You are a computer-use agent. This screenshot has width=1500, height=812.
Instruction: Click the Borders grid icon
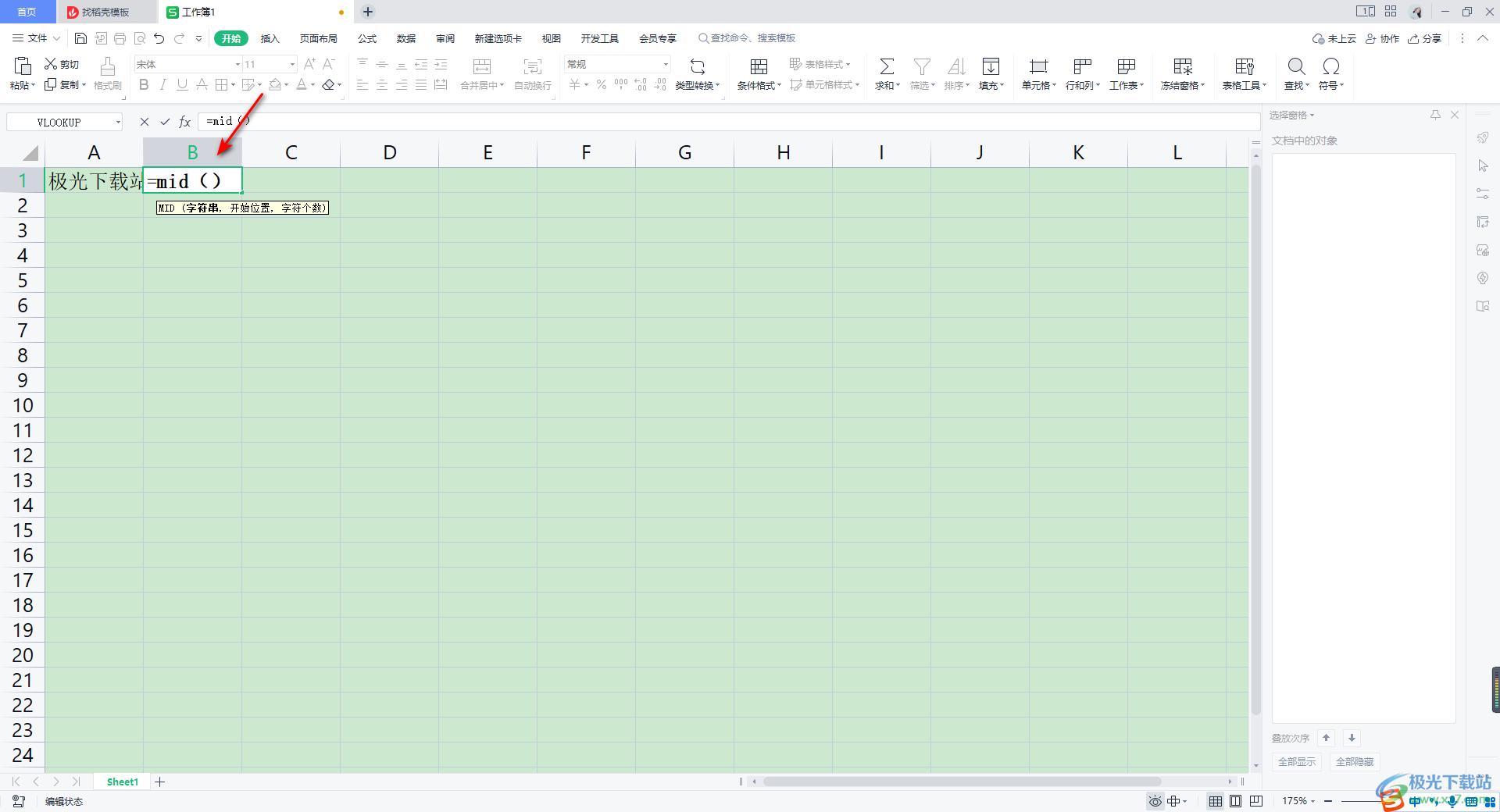pos(222,84)
